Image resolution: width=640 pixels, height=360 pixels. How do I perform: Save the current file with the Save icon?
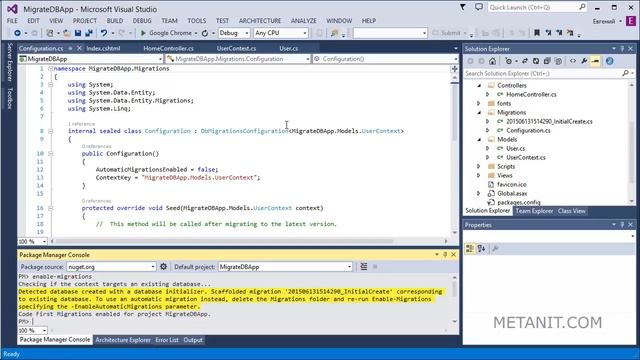(78, 33)
